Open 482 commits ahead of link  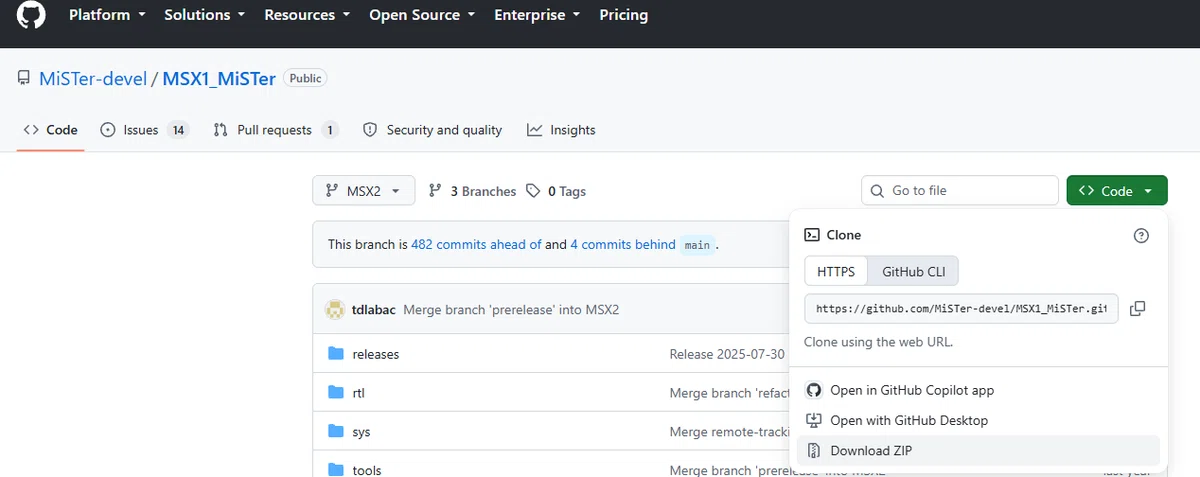(x=476, y=244)
